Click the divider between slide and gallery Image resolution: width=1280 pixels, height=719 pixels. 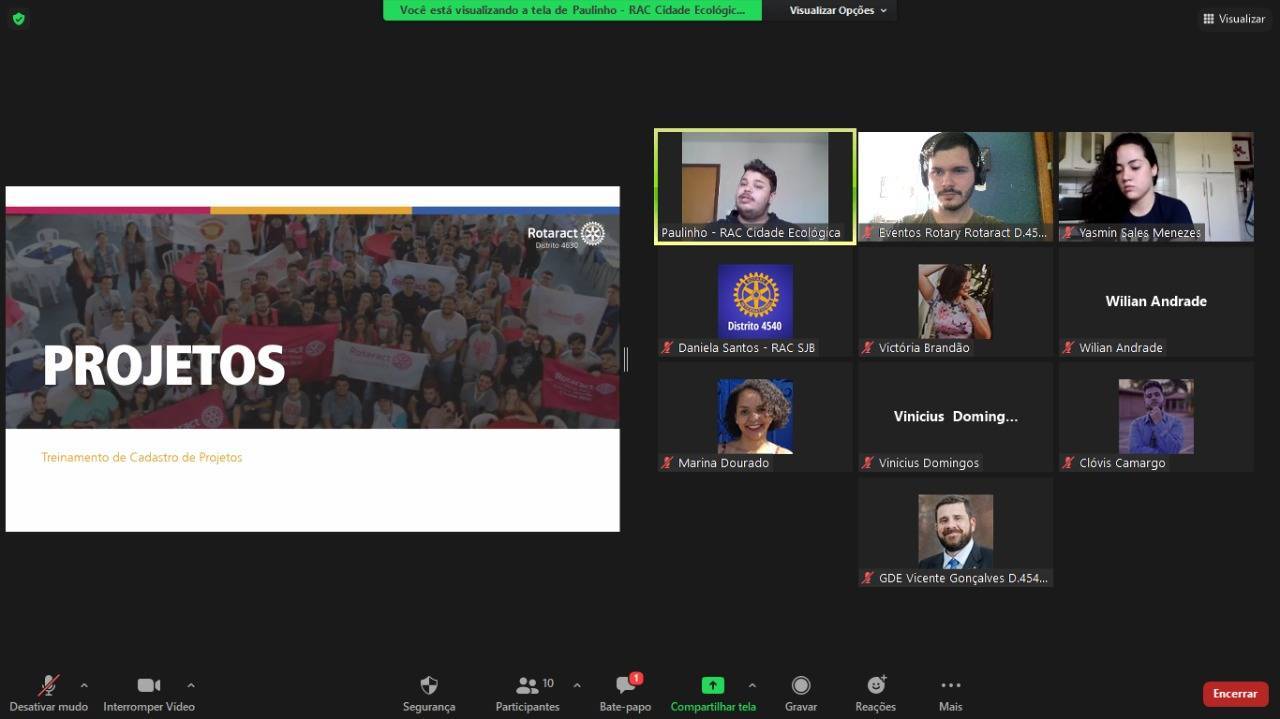(x=626, y=359)
